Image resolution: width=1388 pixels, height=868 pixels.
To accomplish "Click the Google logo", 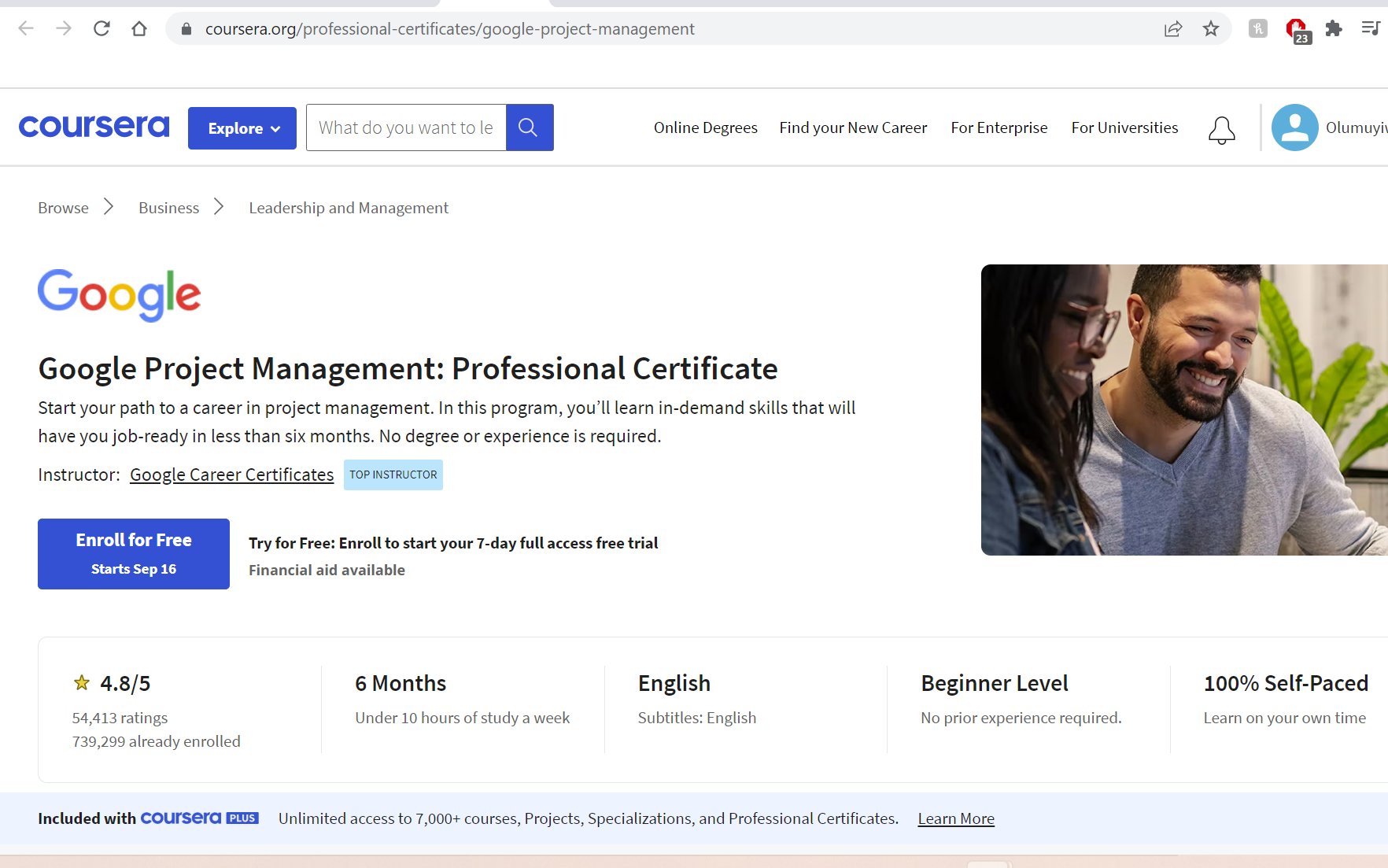I will 120,295.
